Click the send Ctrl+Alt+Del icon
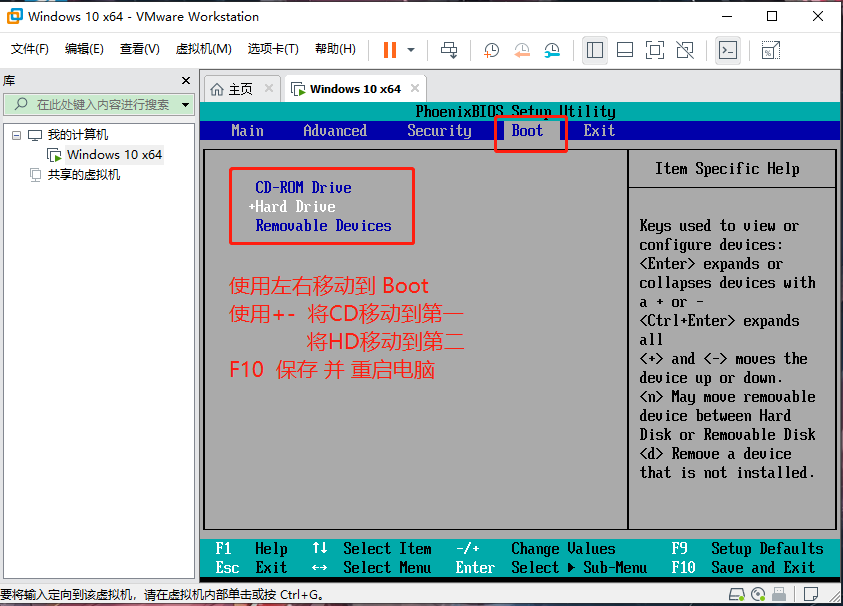Viewport: 843px width, 606px height. 449,50
